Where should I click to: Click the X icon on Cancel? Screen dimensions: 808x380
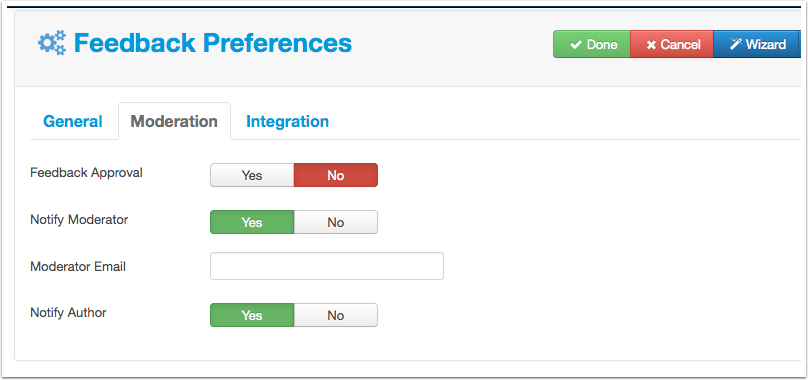tap(651, 45)
